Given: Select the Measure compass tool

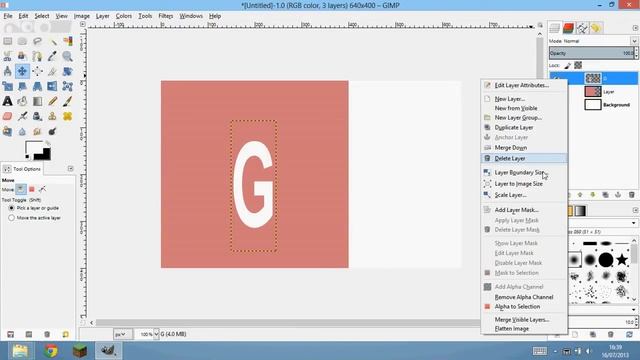Looking at the screenshot, I should [7, 71].
